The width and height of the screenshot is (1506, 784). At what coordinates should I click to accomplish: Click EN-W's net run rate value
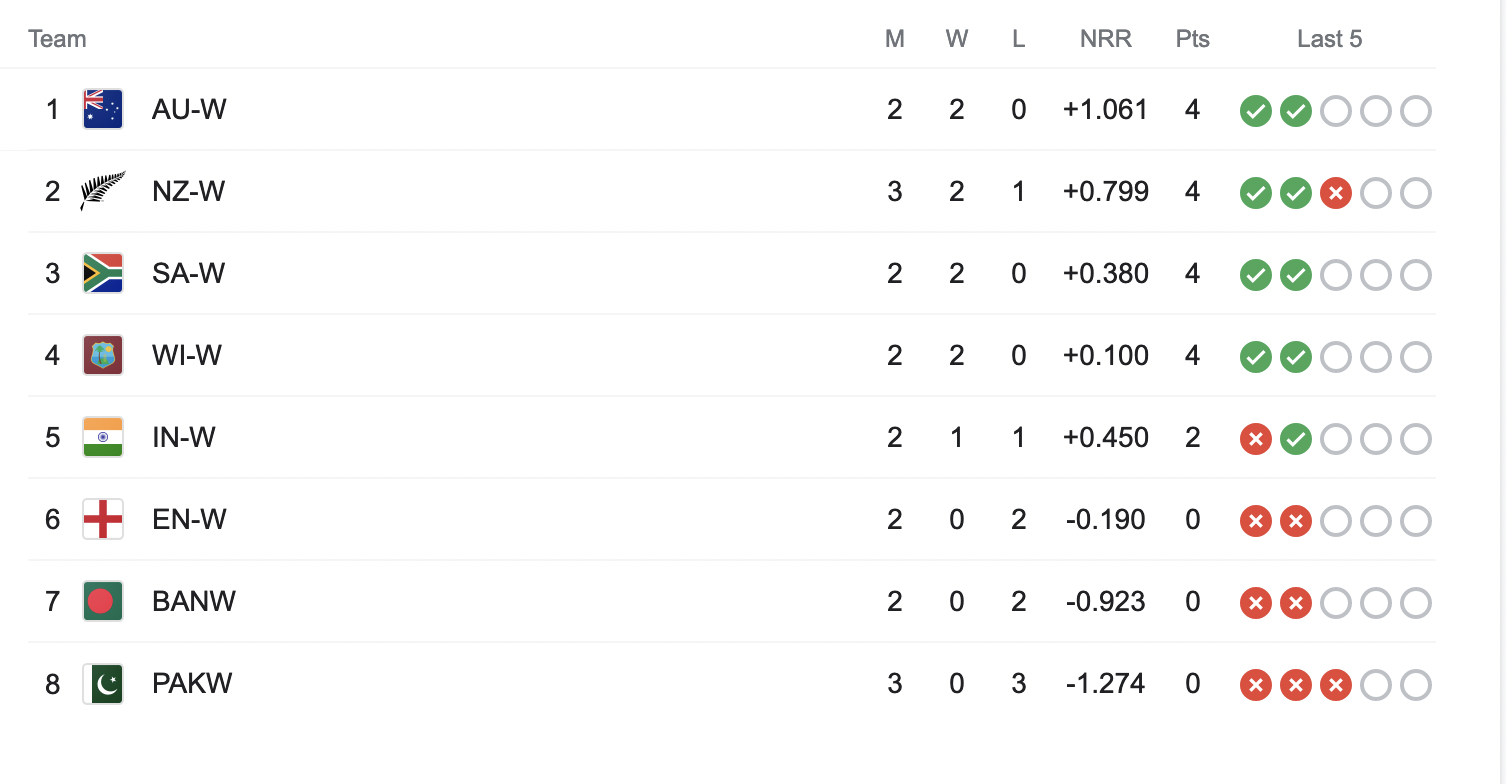tap(1105, 519)
